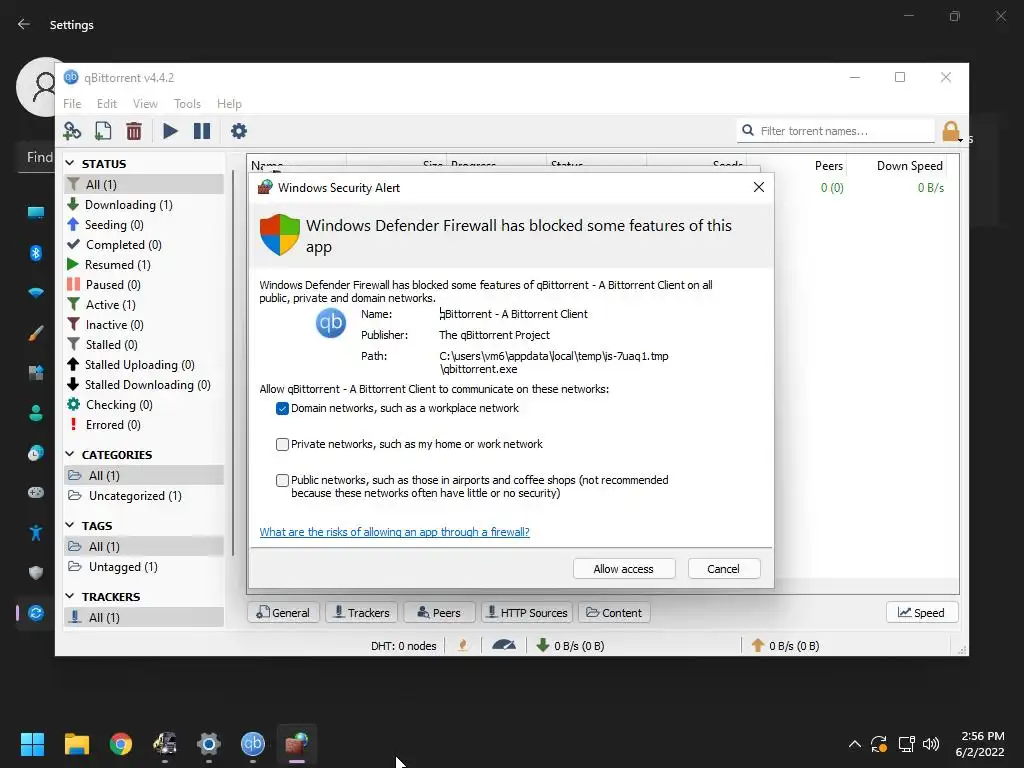Viewport: 1024px width, 768px height.
Task: Click the Windows Firewall alert taskbar icon
Action: [x=297, y=744]
